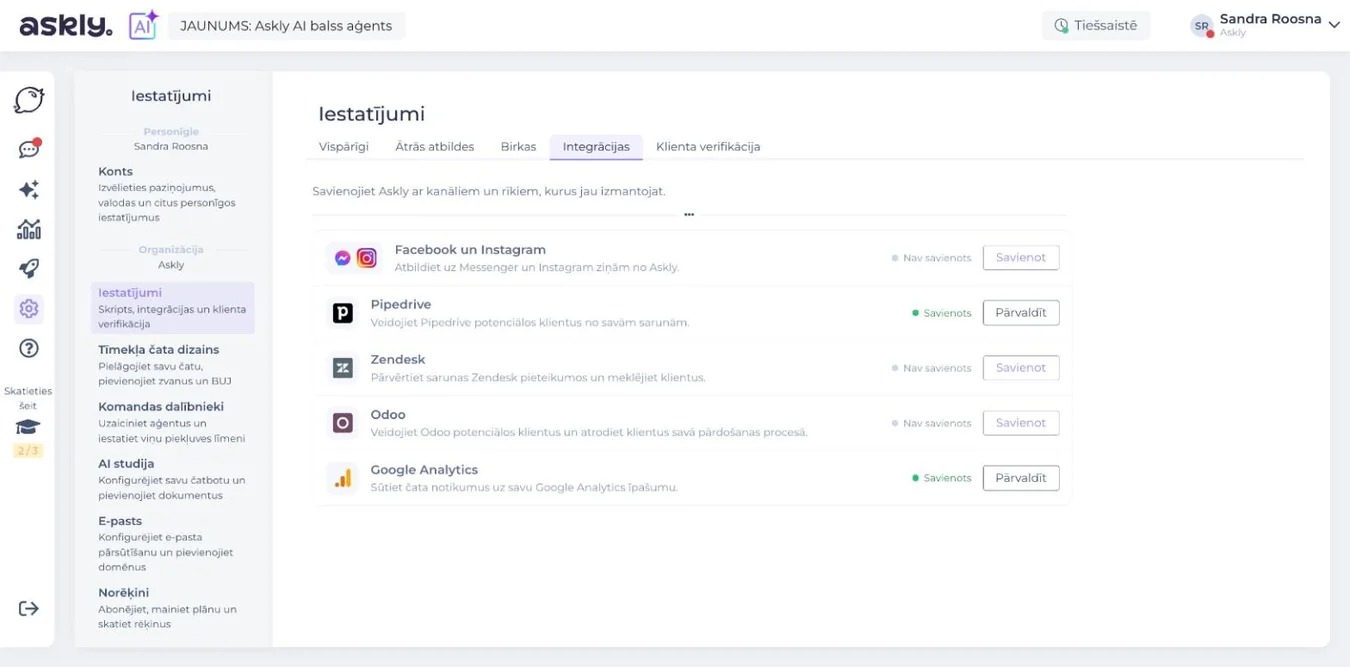
Task: Open Norēķini billing section
Action: pyautogui.click(x=172, y=608)
